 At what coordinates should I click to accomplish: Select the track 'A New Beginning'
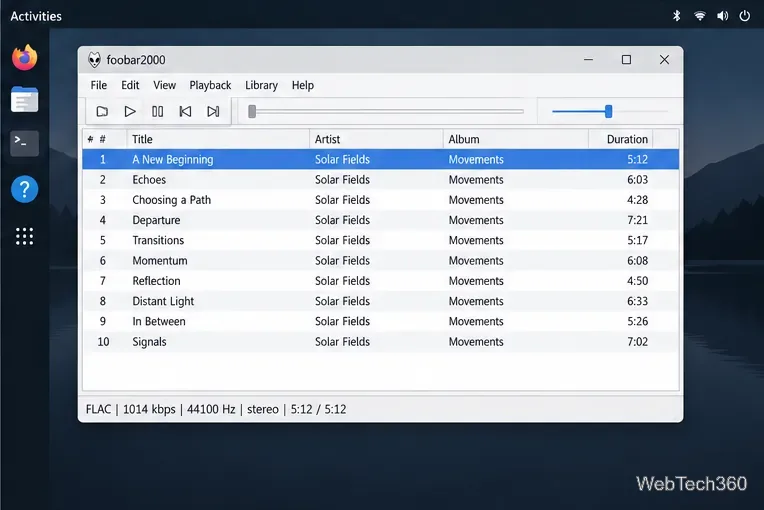pyautogui.click(x=381, y=159)
